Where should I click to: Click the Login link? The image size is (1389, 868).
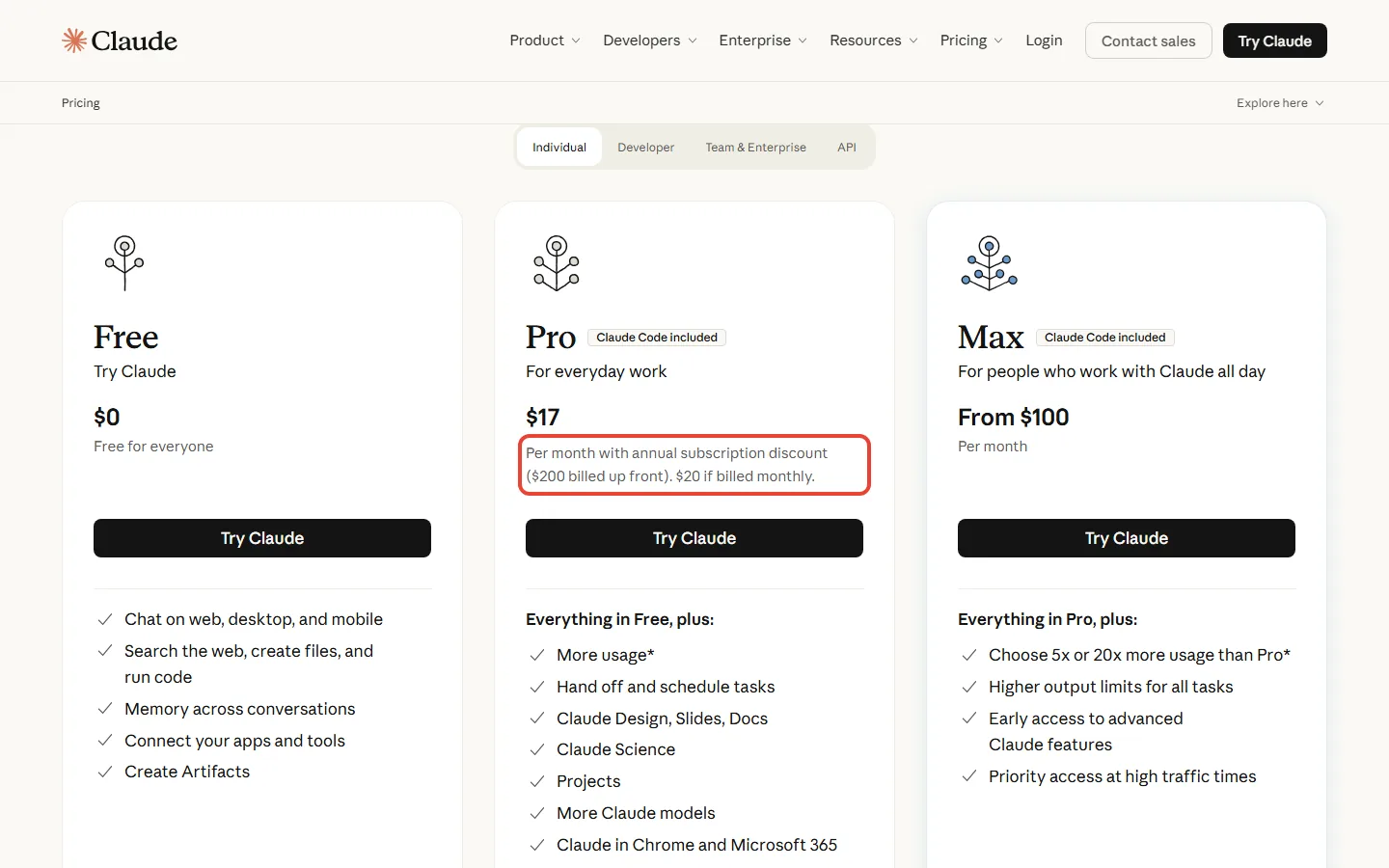coord(1044,41)
